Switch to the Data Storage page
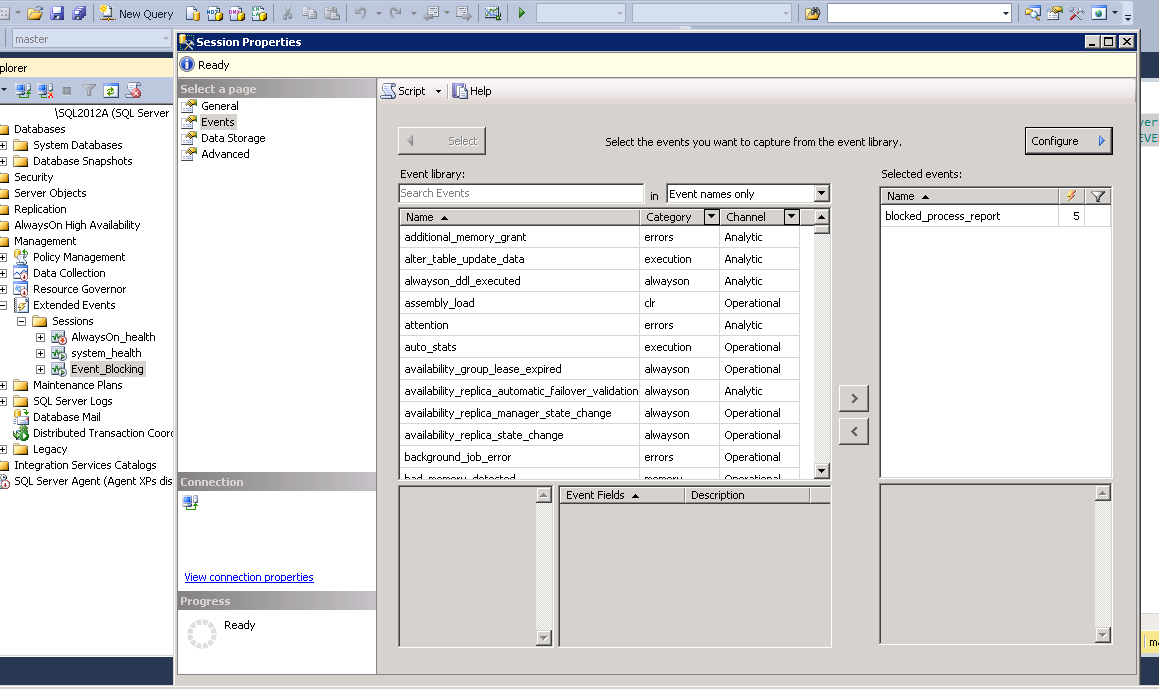 point(232,138)
